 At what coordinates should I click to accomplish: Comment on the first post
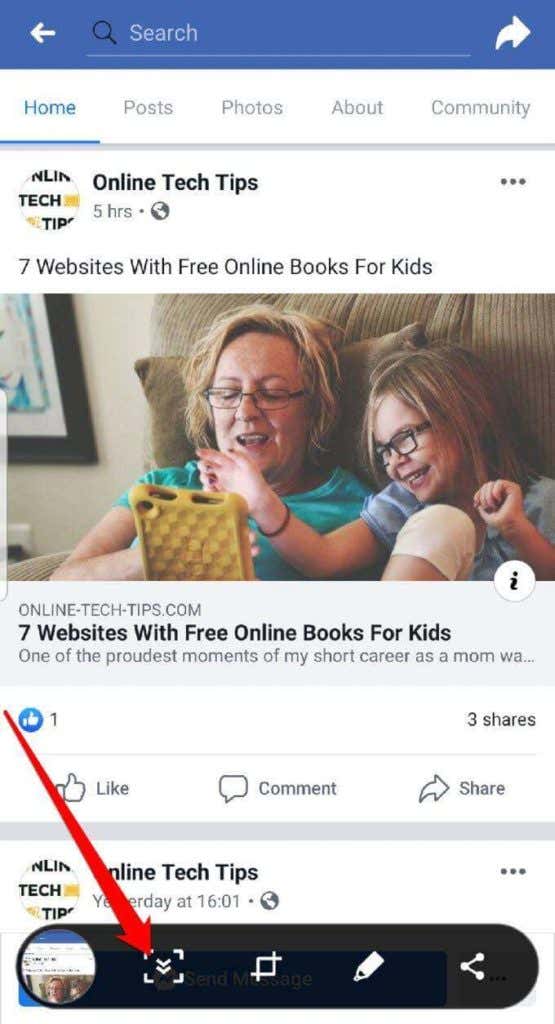(x=278, y=788)
